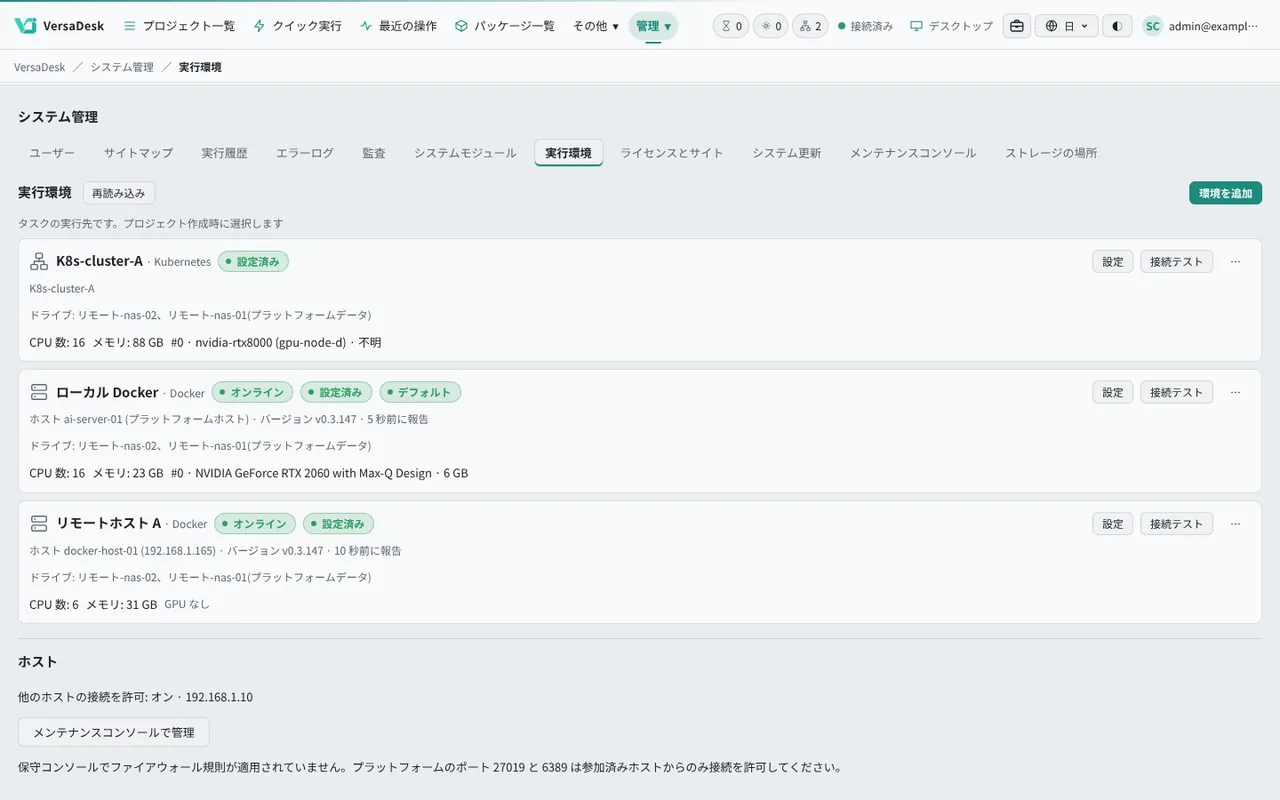
Task: Click the SC user avatar
Action: (1153, 26)
